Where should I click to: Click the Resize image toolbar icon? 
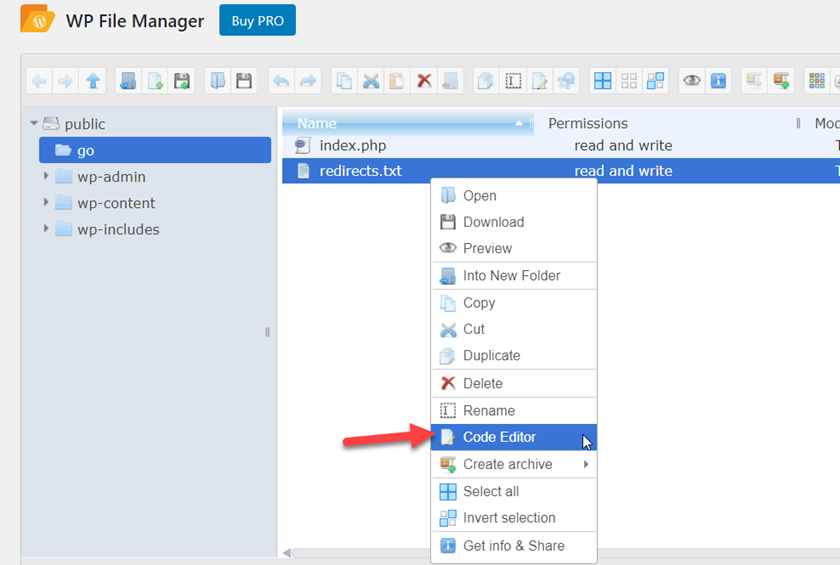coord(566,81)
